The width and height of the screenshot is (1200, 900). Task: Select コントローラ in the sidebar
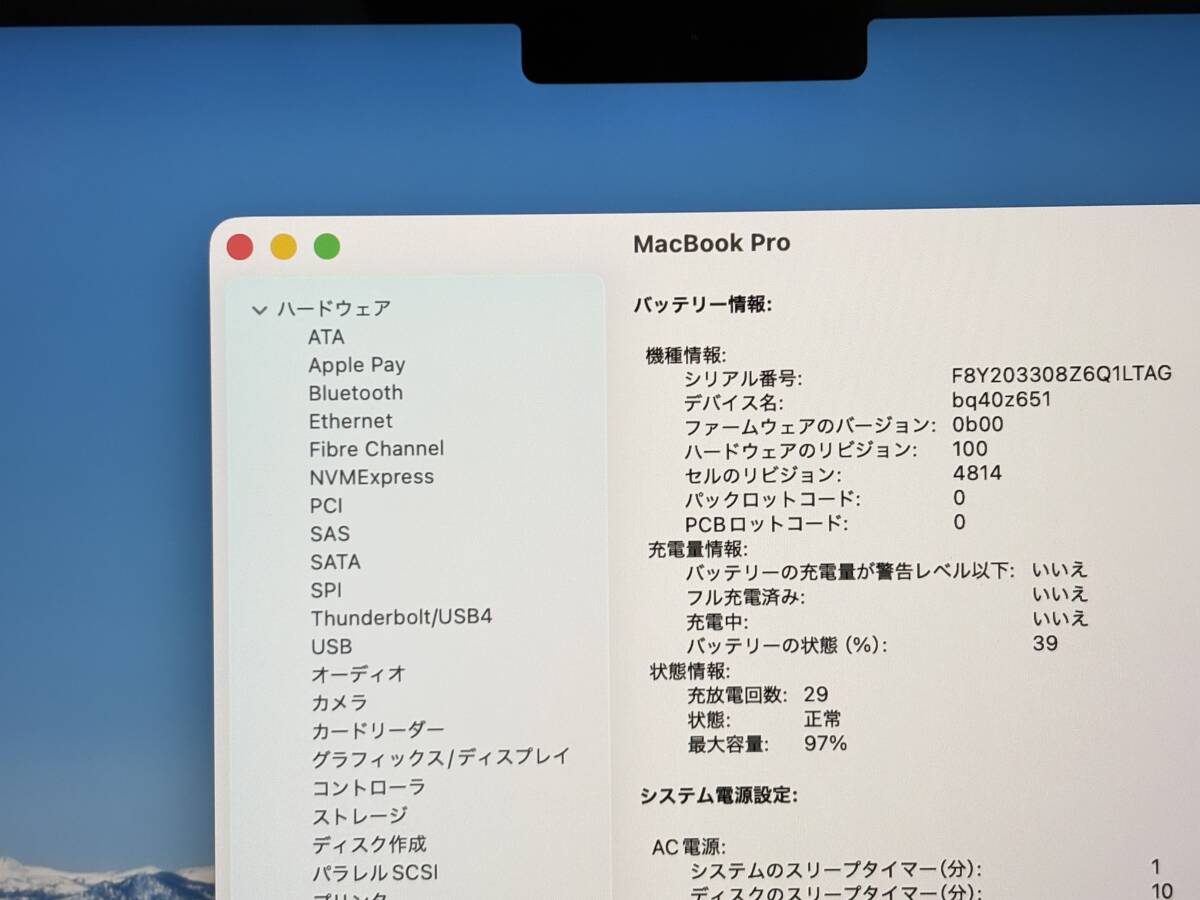click(x=368, y=788)
